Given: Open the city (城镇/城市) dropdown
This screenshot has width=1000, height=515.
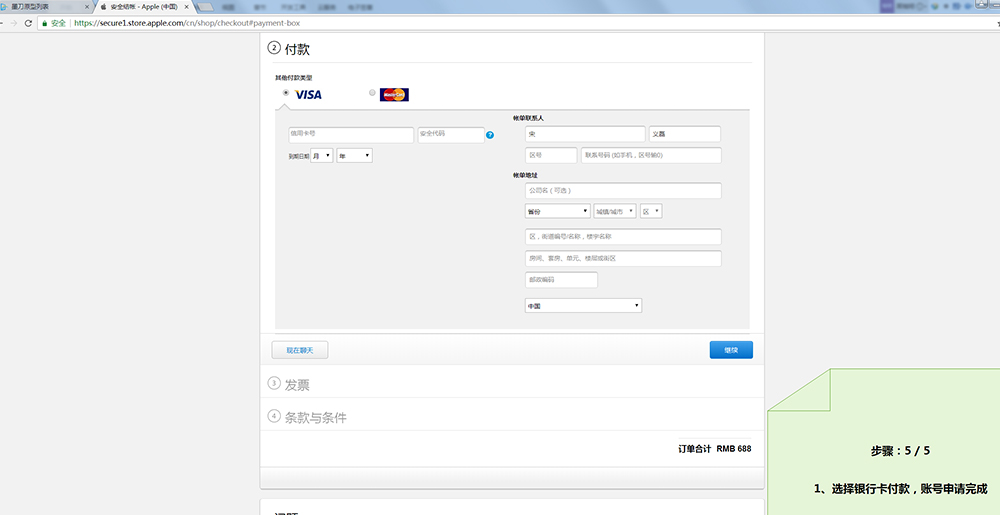Looking at the screenshot, I should click(x=615, y=211).
